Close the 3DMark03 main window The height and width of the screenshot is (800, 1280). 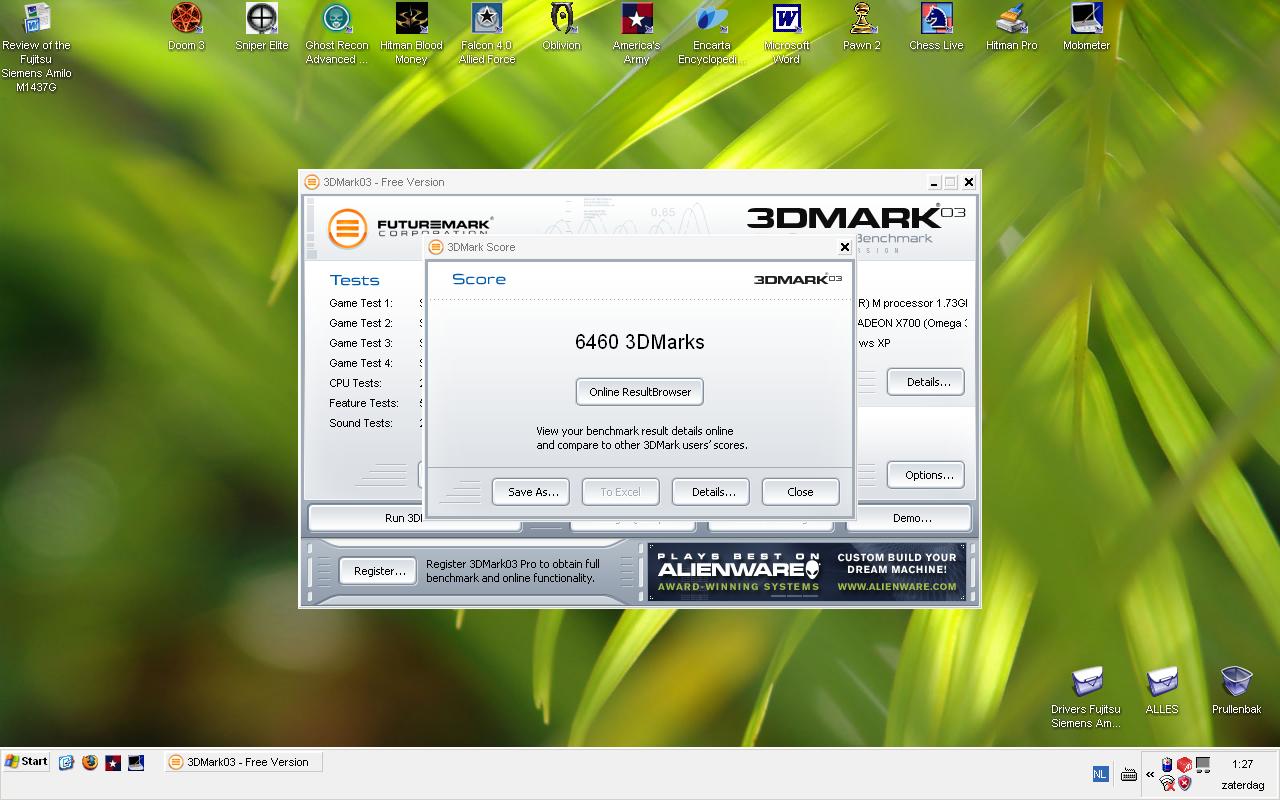968,182
